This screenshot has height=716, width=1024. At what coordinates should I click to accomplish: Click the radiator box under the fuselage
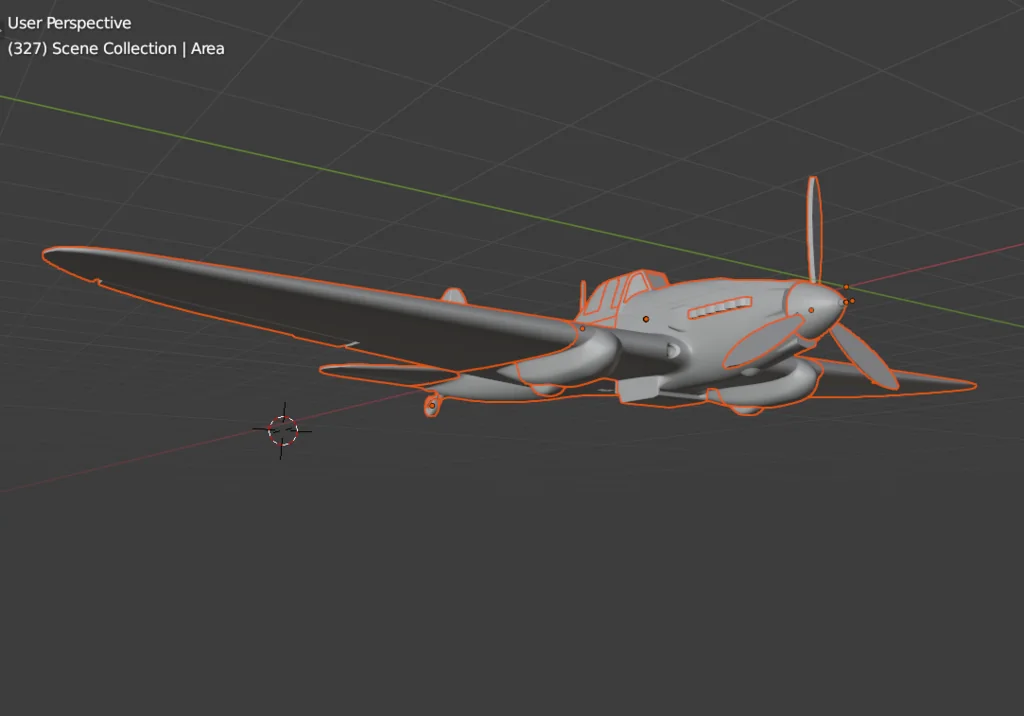(x=640, y=391)
